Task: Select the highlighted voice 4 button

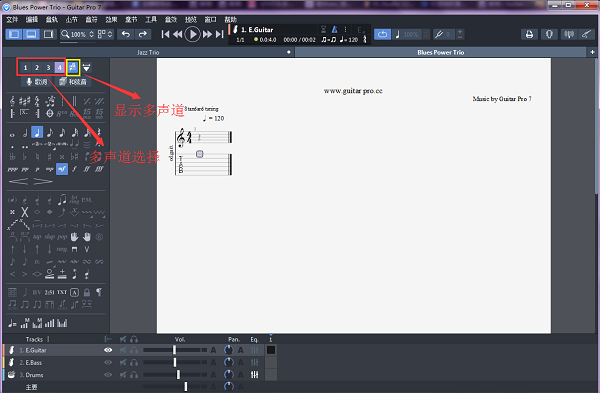Action: 60,68
